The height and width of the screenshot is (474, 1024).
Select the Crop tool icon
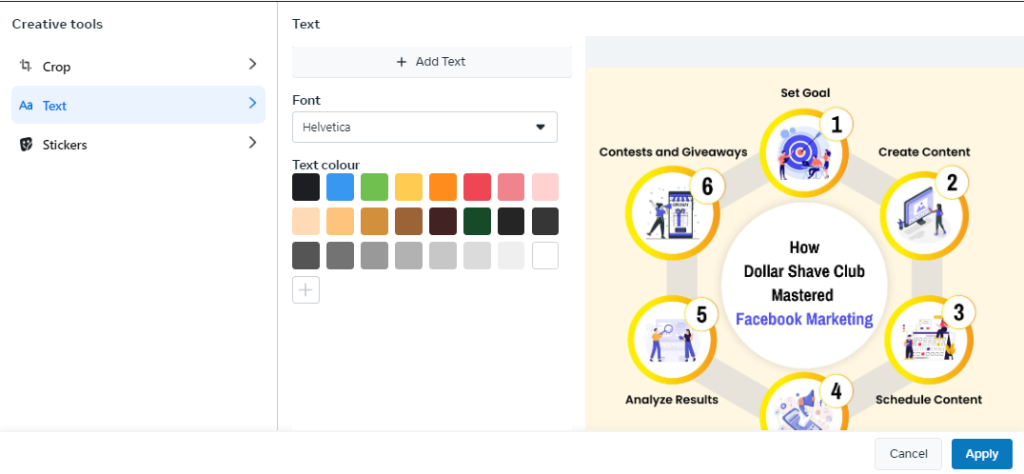pos(25,65)
